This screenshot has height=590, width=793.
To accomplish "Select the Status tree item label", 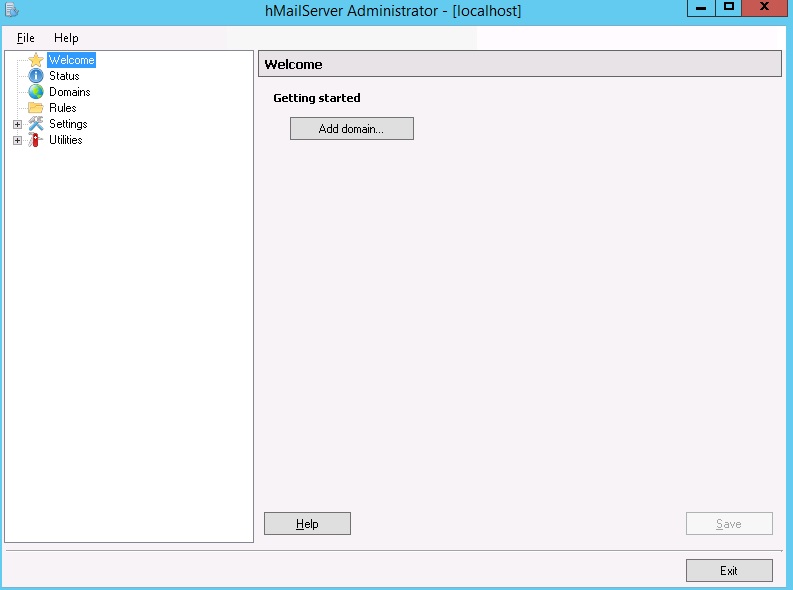I will [64, 76].
